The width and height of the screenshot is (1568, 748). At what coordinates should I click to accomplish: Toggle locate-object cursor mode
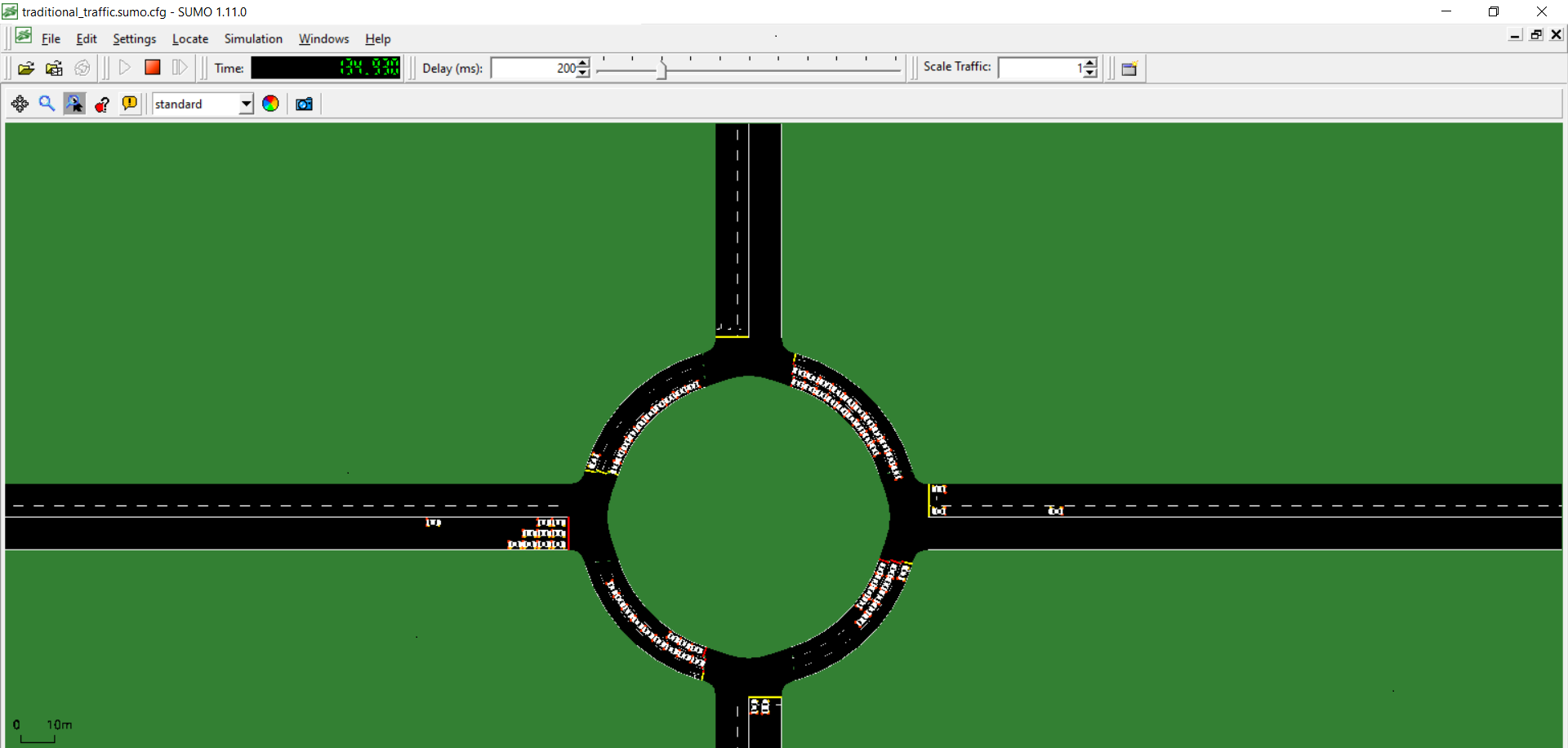pos(74,104)
